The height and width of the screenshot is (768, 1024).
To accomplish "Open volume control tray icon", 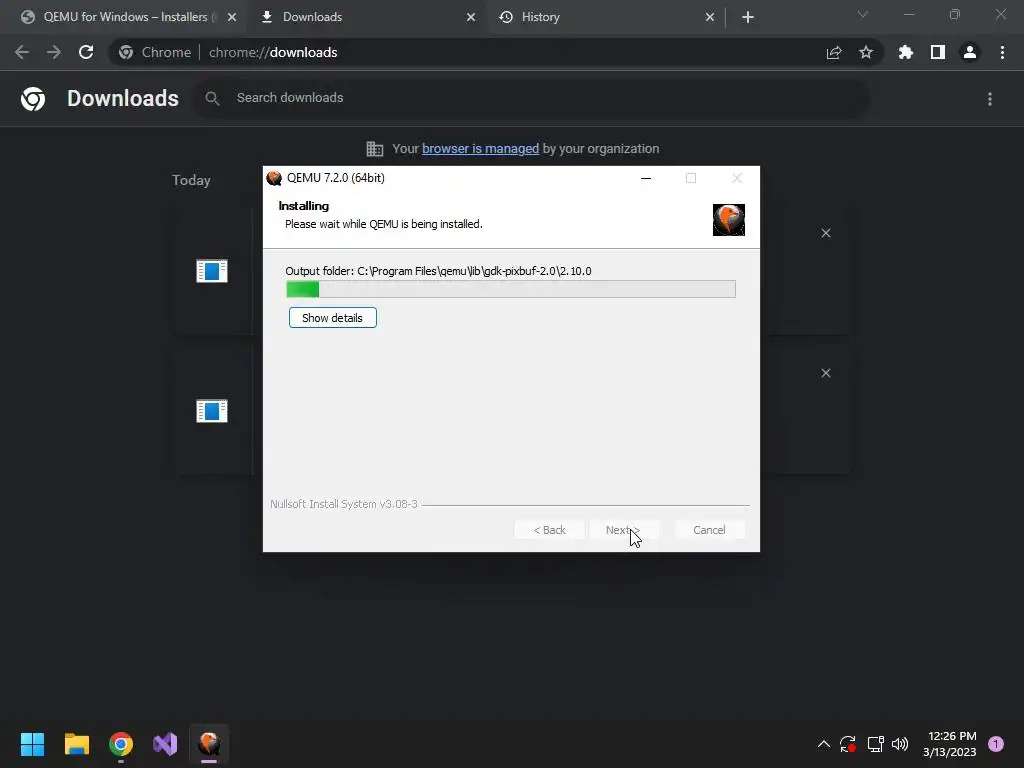I will pyautogui.click(x=900, y=744).
